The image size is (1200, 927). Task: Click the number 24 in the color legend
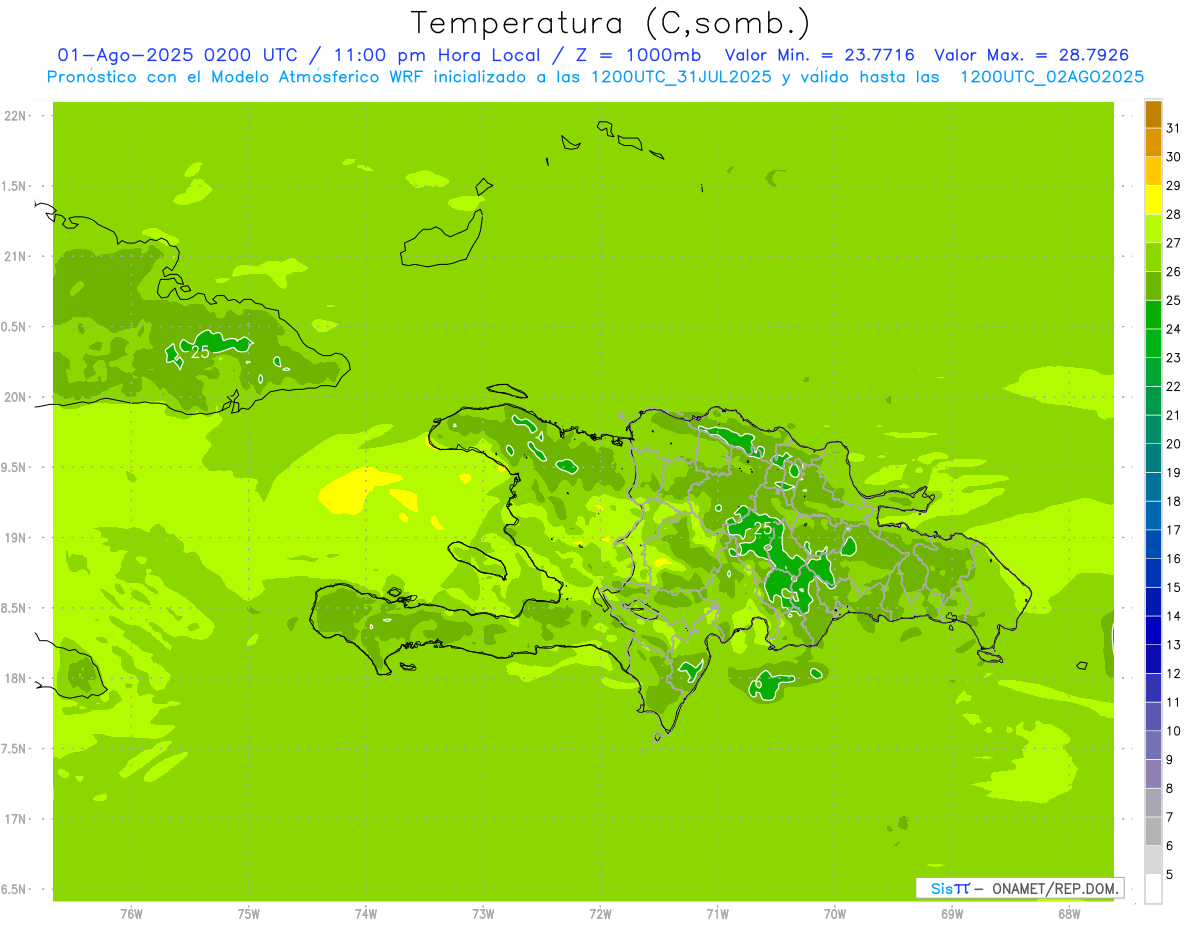point(1174,329)
